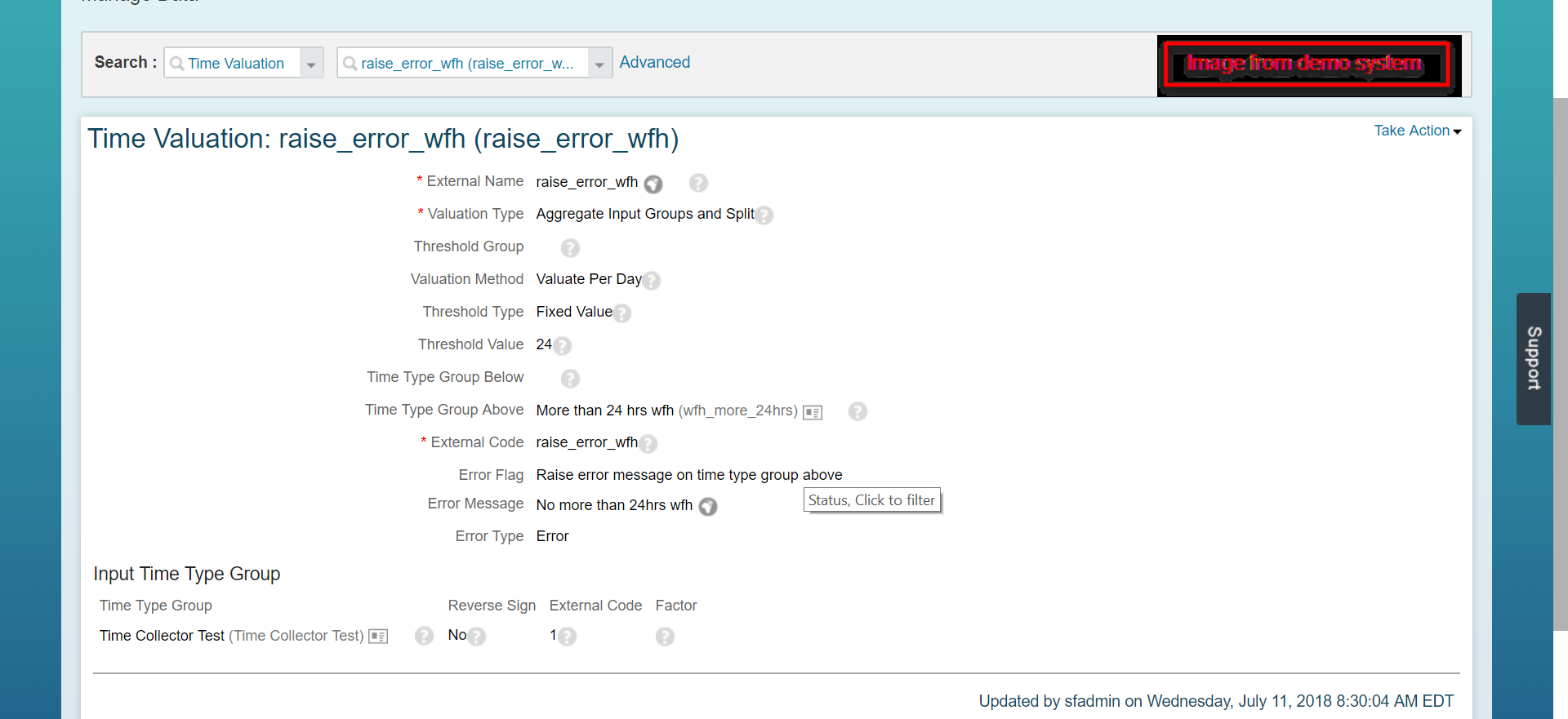Click help icon for Time Type Group Below

pos(571,379)
